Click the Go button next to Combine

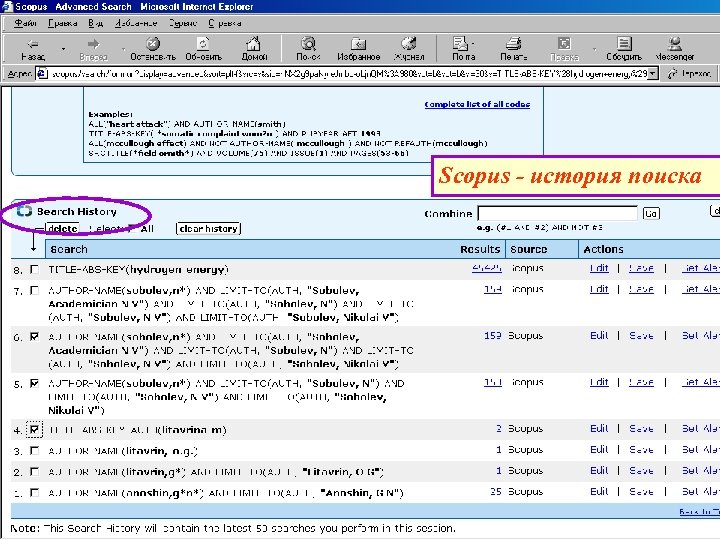(x=651, y=213)
